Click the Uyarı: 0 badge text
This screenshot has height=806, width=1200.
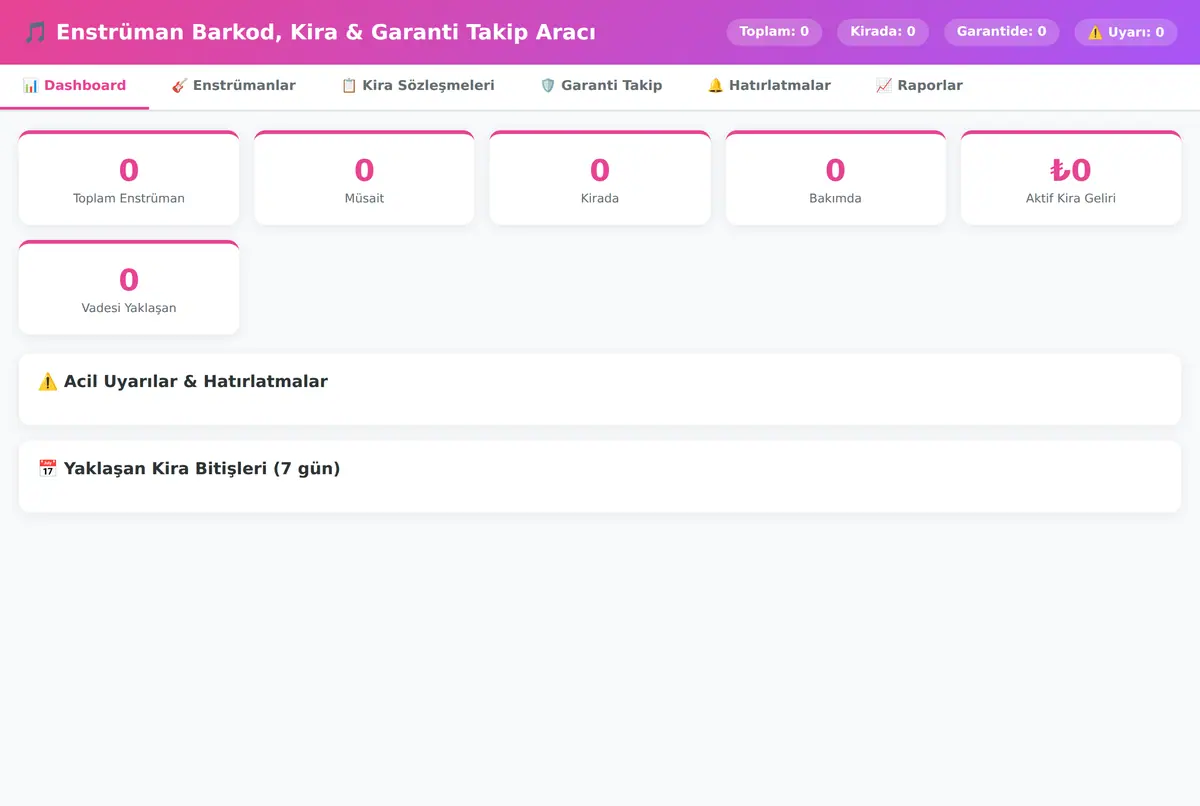(x=1136, y=32)
